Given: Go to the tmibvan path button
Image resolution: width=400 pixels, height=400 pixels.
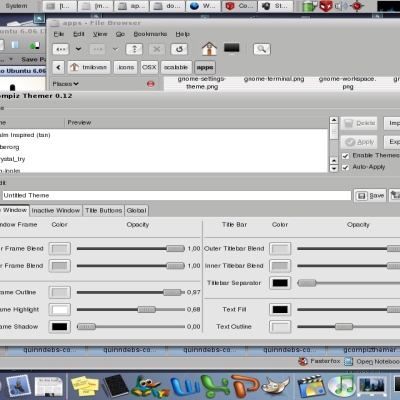Looking at the screenshot, I should point(89,67).
